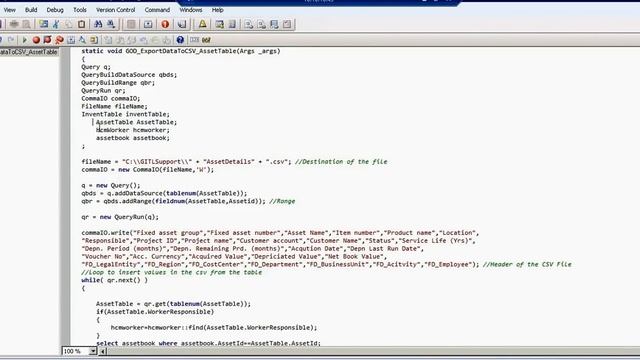Open the Version Control menu
Viewport: 640px width, 360px height.
(x=116, y=10)
